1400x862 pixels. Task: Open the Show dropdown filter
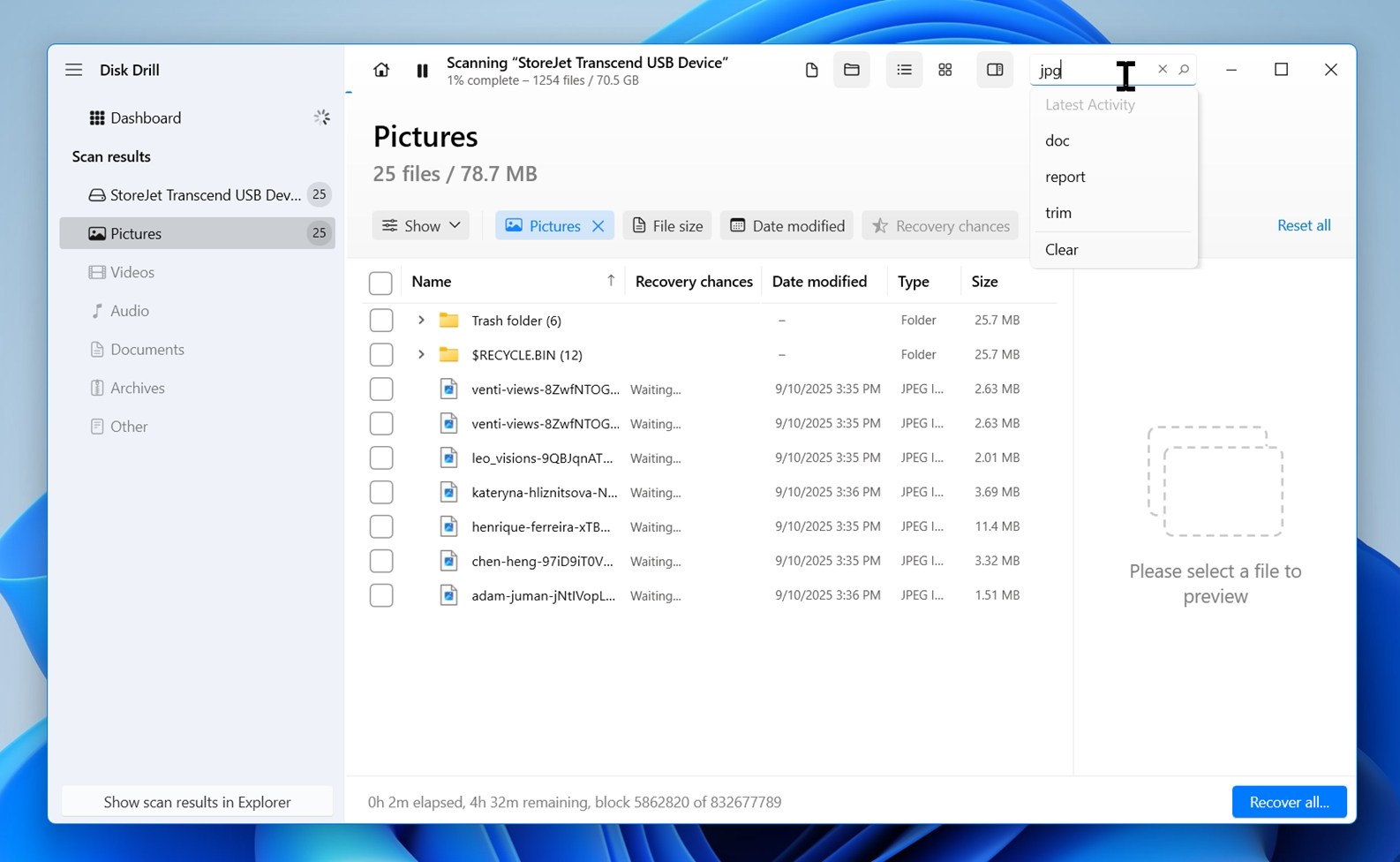pyautogui.click(x=421, y=226)
